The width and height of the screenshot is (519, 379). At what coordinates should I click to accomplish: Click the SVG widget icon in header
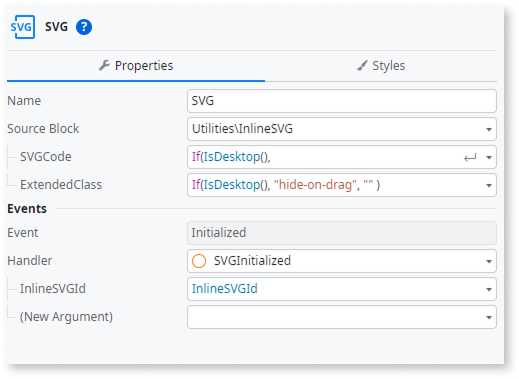click(x=23, y=27)
